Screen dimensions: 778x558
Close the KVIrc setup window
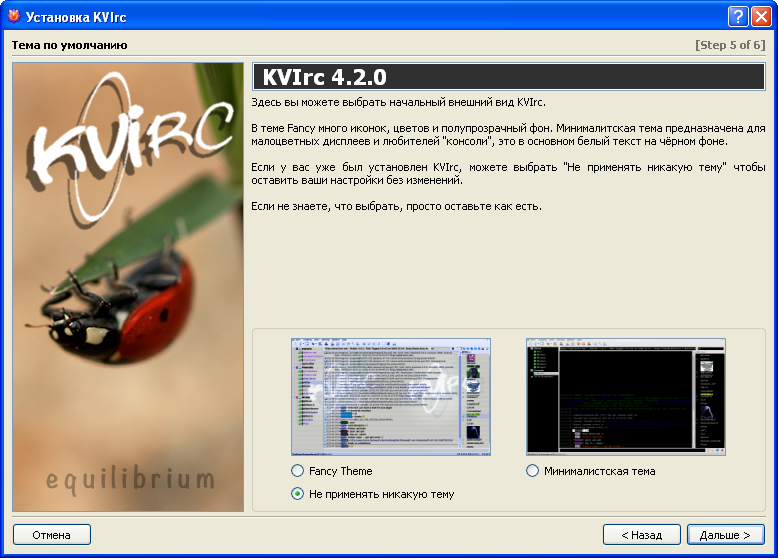pos(761,16)
